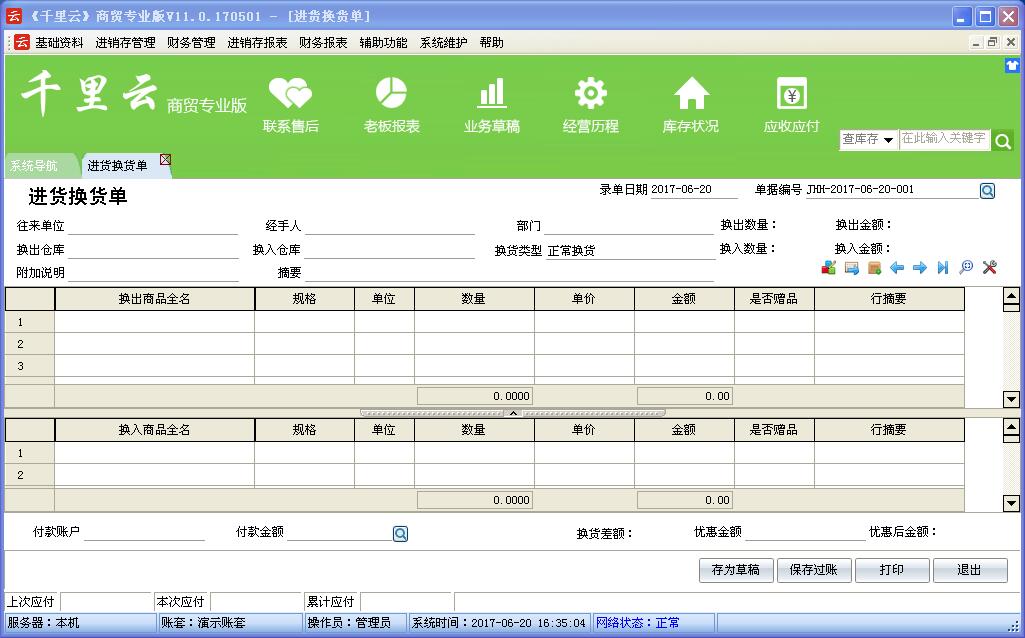Open 库存状况 house icon
The image size is (1025, 638).
(690, 94)
